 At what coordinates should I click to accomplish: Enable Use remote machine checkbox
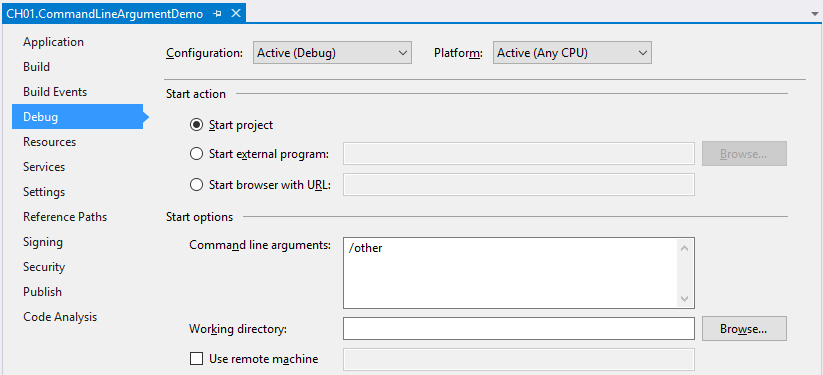[196, 359]
